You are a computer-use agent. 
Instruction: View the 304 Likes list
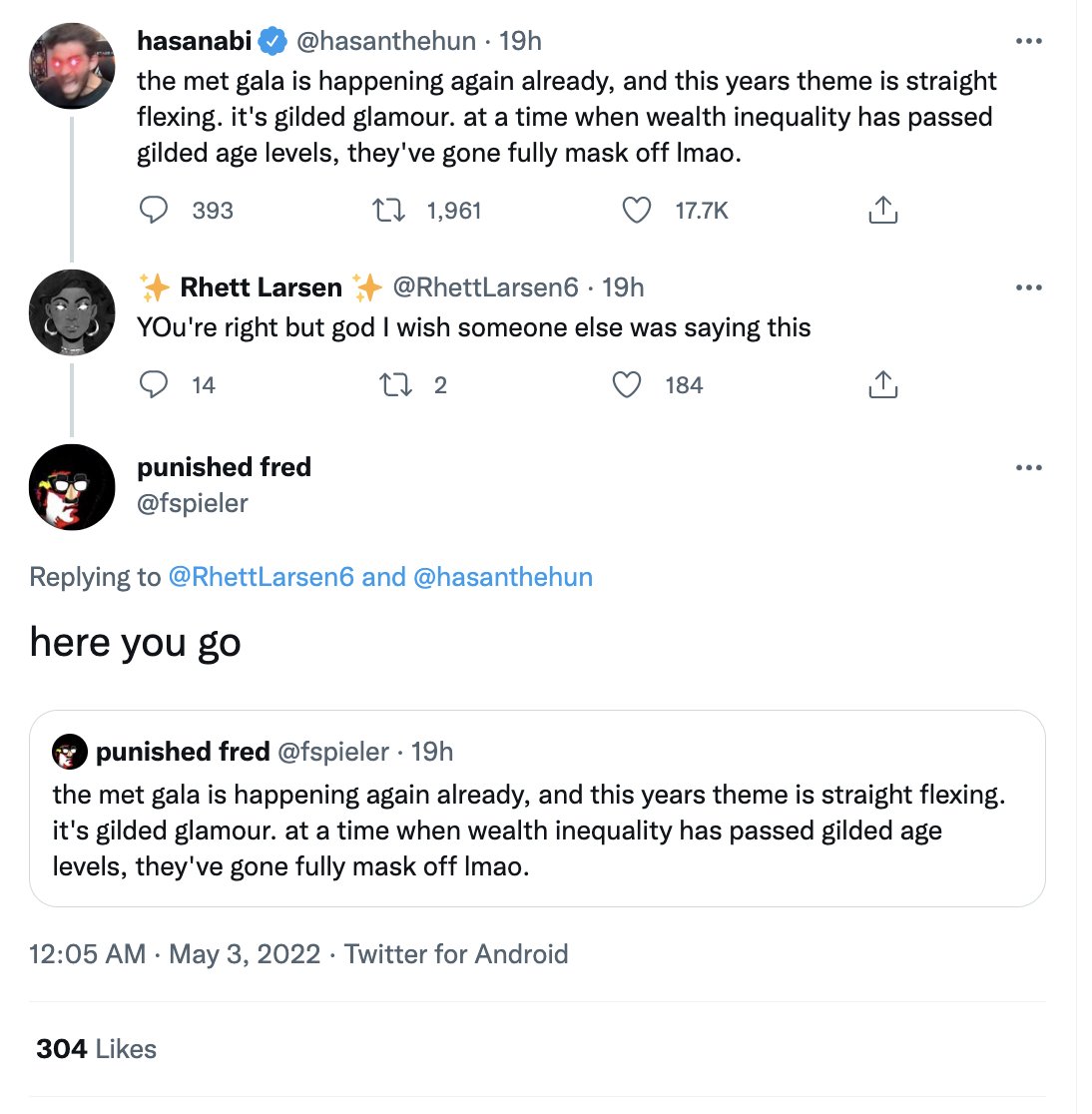coord(96,1049)
